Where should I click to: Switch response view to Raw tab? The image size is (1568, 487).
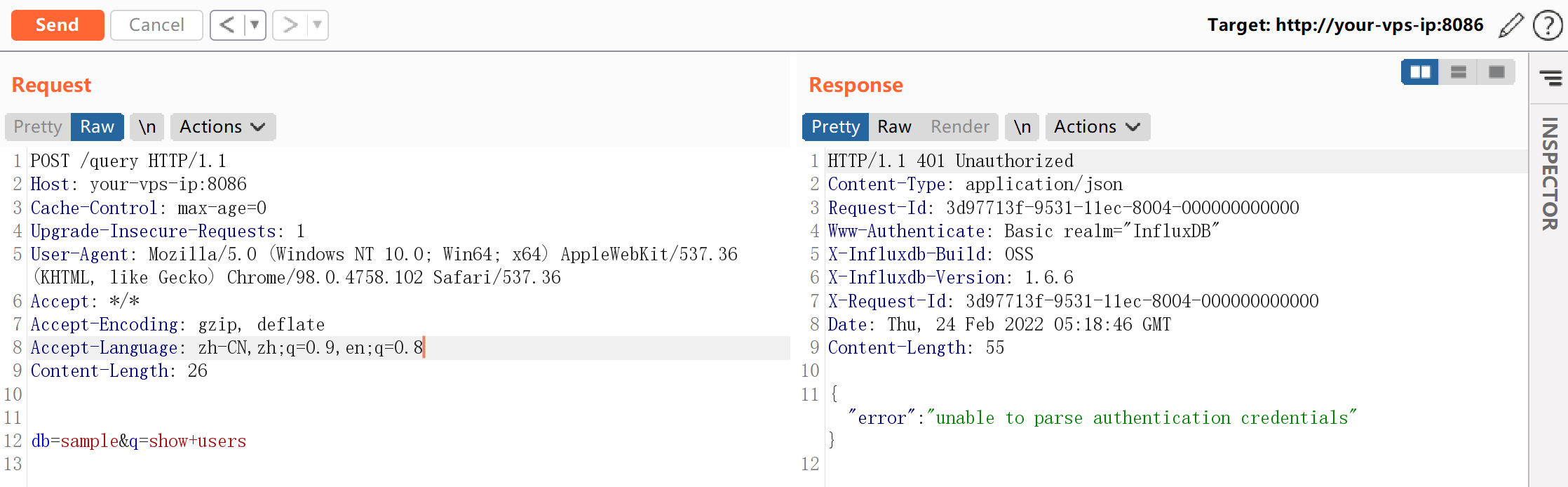pos(894,127)
